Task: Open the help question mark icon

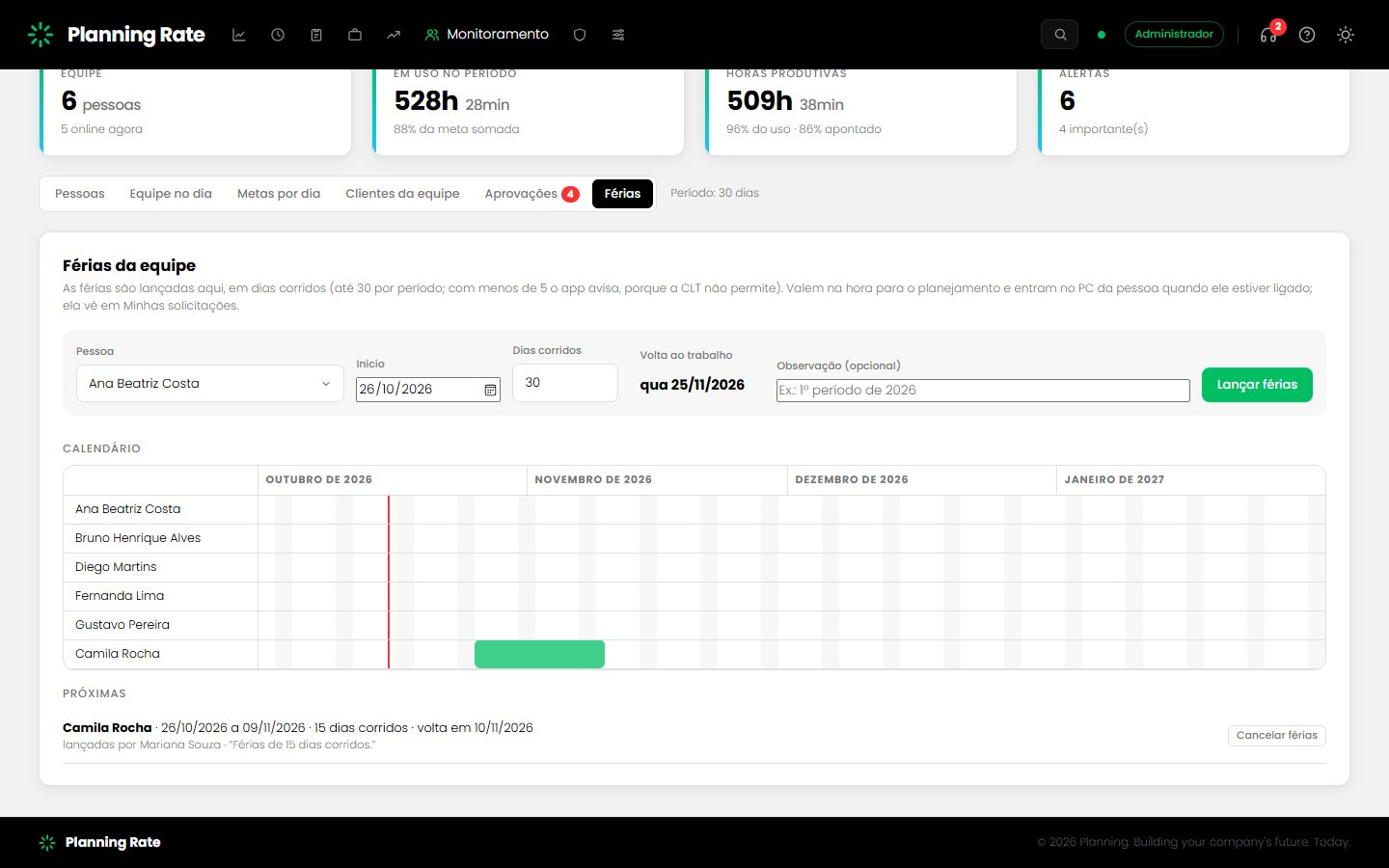Action: pyautogui.click(x=1307, y=35)
